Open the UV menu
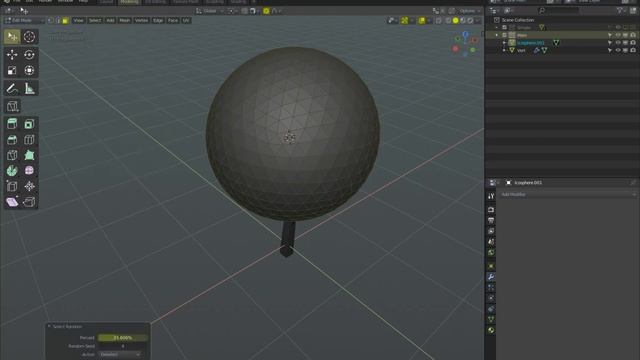The height and width of the screenshot is (360, 640). [x=186, y=20]
